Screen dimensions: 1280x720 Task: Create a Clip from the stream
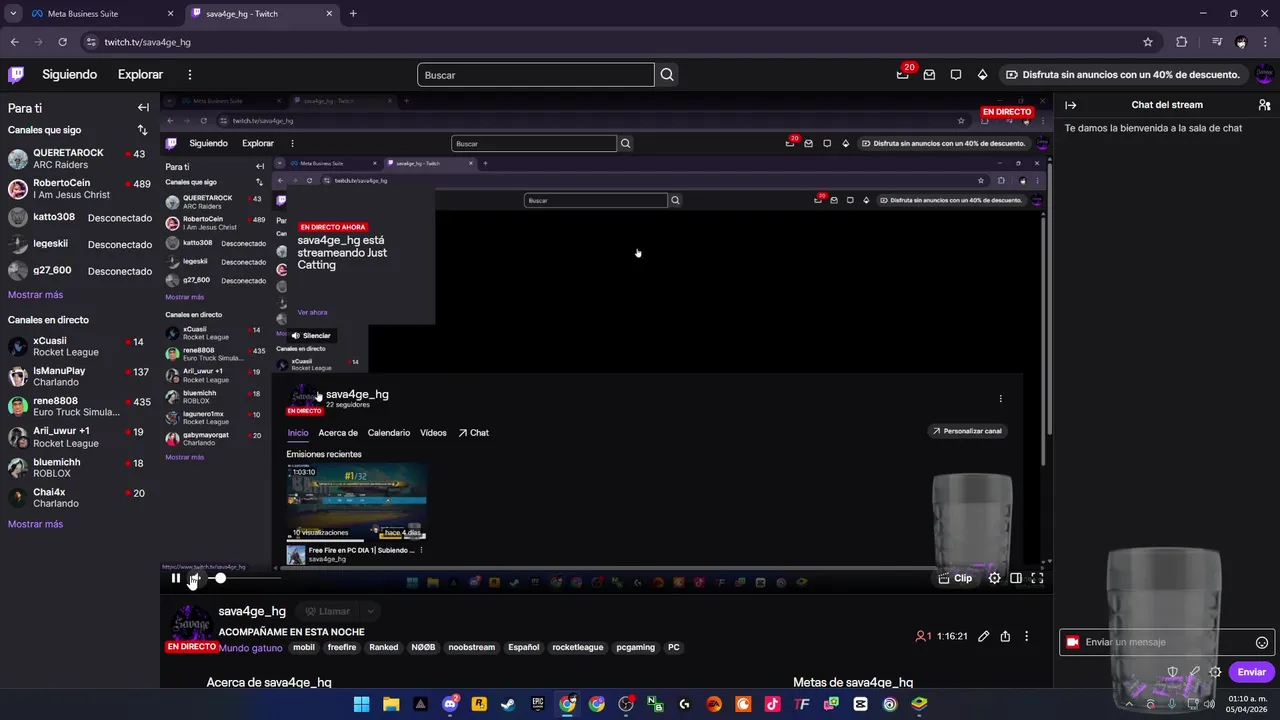pos(955,578)
